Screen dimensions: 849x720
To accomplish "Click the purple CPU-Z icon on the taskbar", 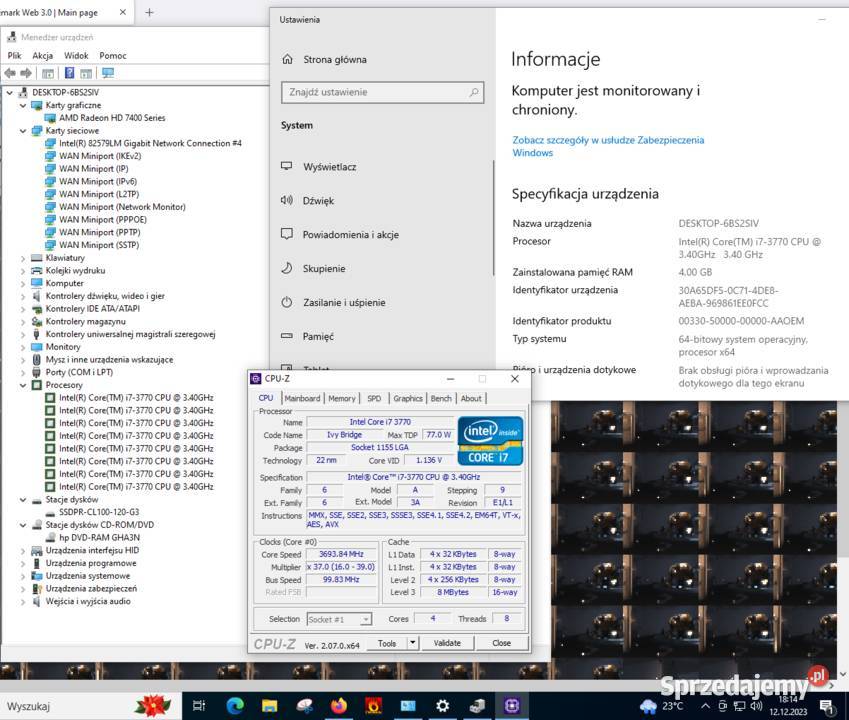I will [512, 705].
